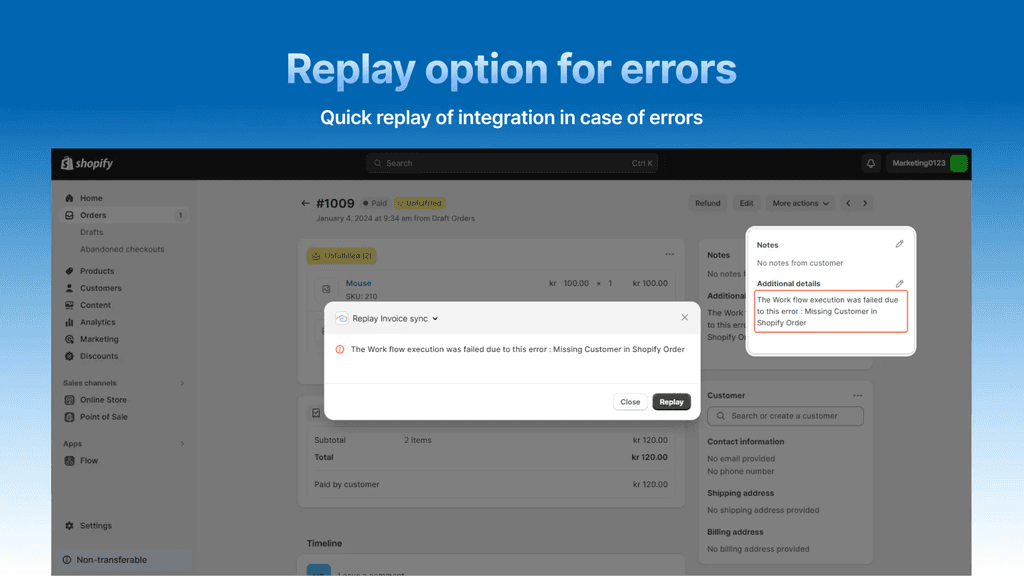Click the Analytics bar-chart icon

click(x=70, y=321)
